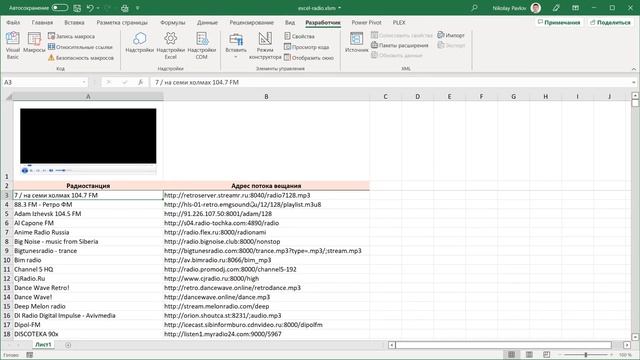Open Надстройки COM dialog
This screenshot has height=360, width=640.
pos(202,45)
